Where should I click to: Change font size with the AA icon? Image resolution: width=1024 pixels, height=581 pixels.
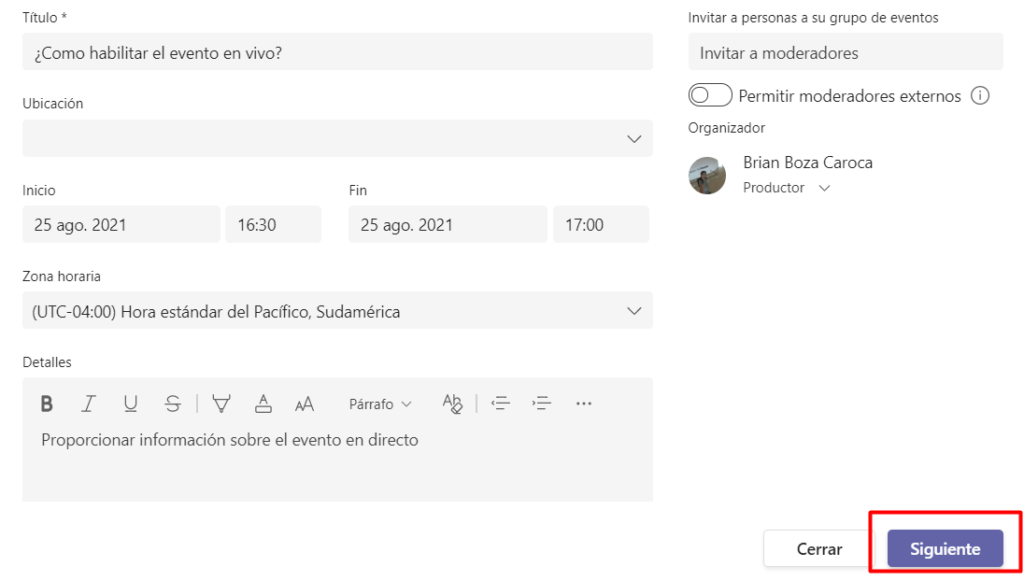click(x=305, y=404)
